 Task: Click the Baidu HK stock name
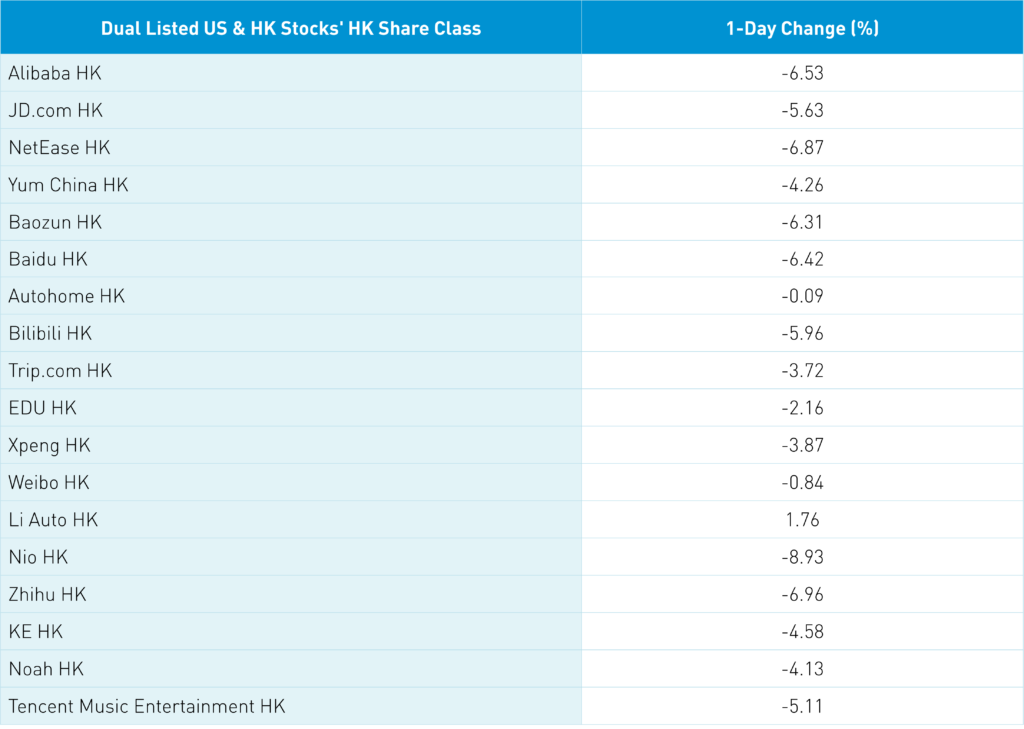48,259
